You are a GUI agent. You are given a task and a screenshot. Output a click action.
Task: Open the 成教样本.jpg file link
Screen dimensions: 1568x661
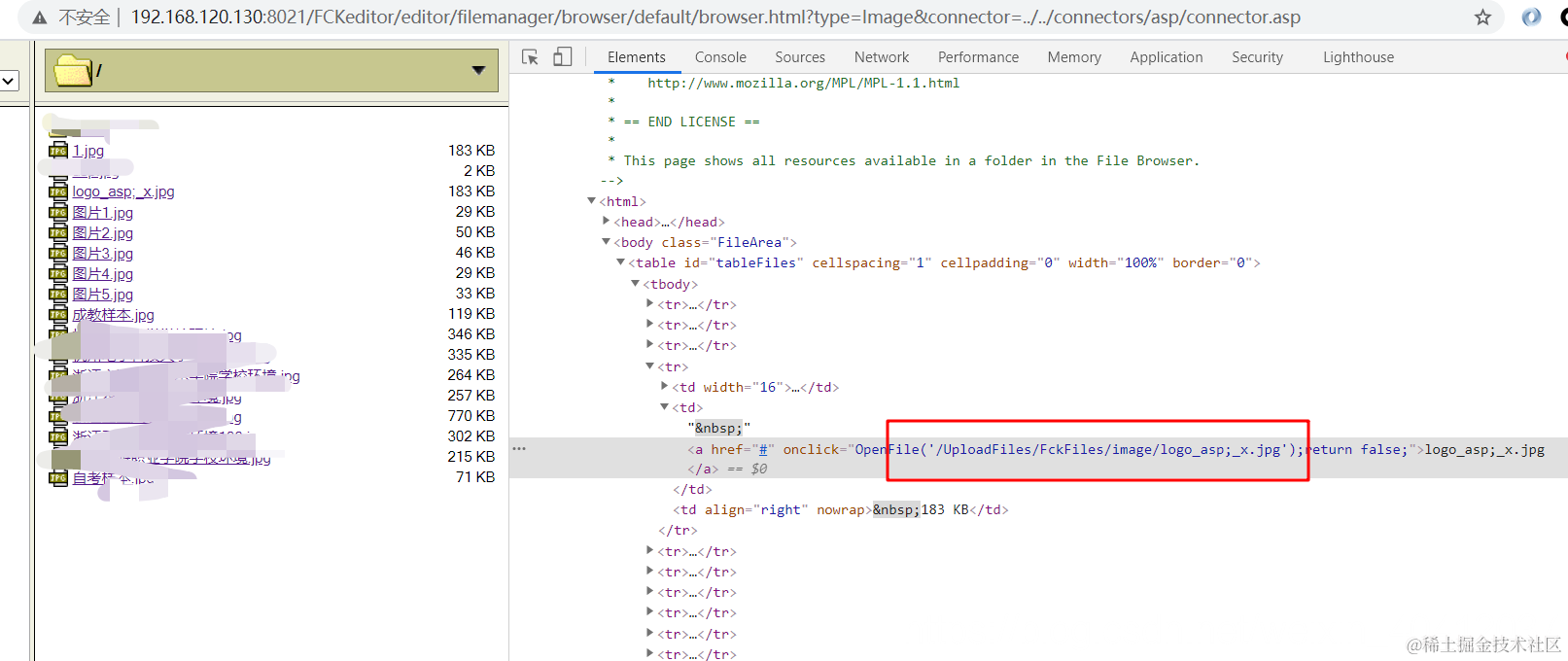pos(113,315)
